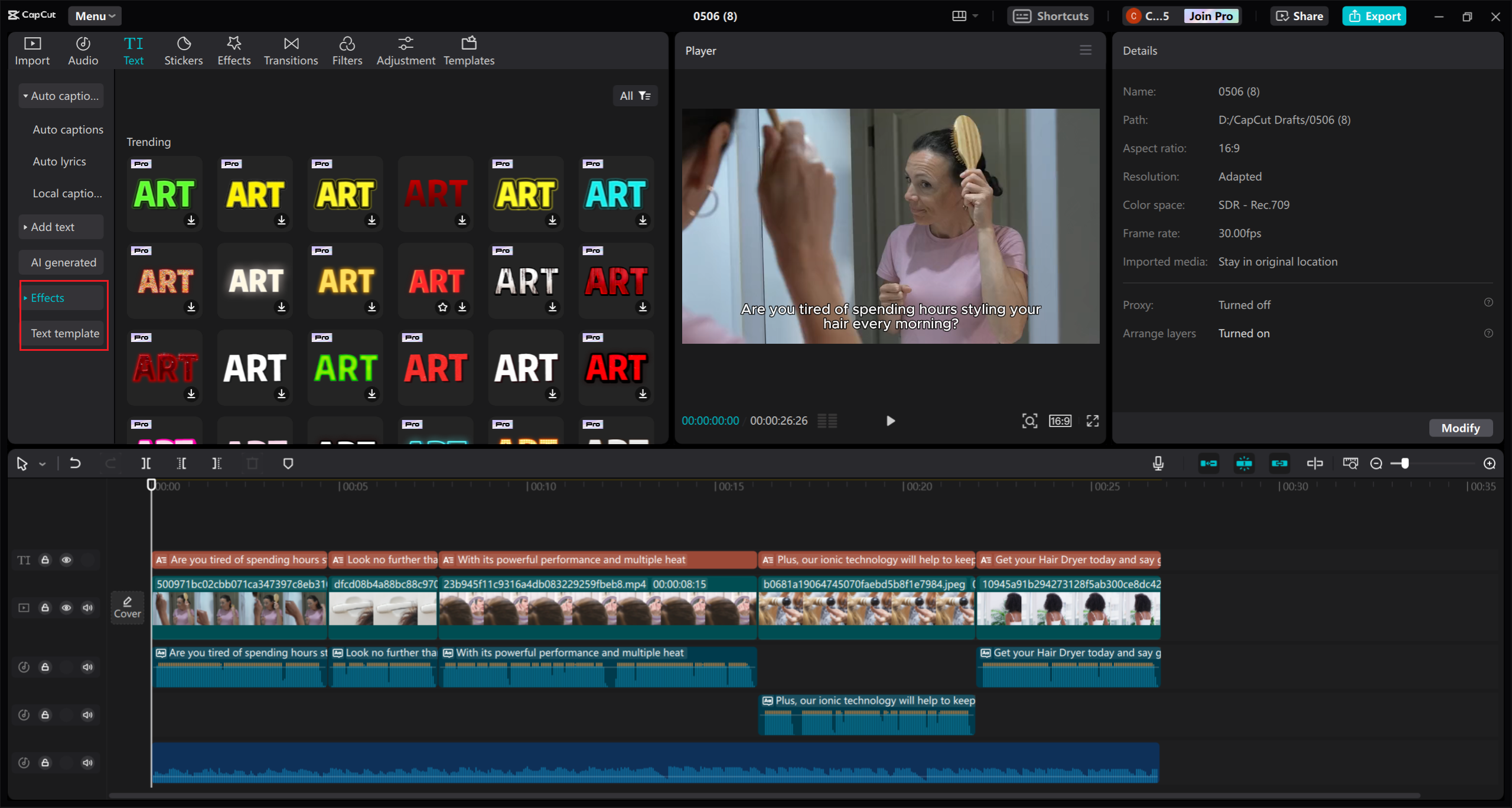Click the Cover edit button
This screenshot has height=808, width=1512.
click(x=127, y=607)
